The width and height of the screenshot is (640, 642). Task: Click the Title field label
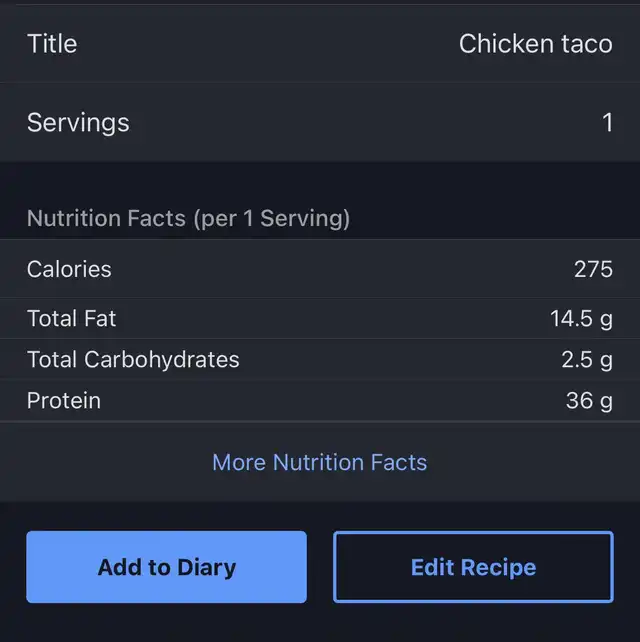pos(52,44)
